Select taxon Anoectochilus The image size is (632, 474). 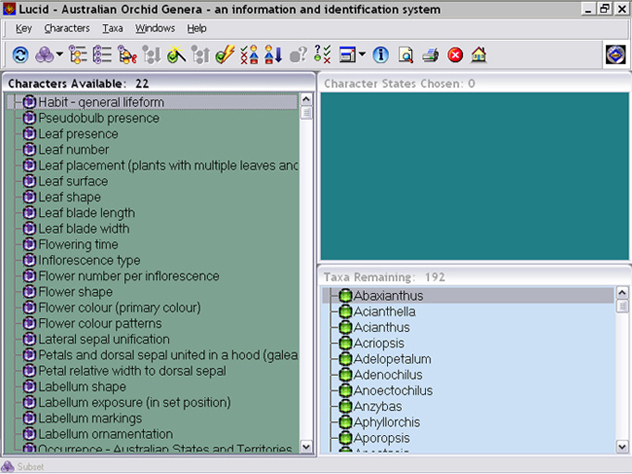[x=393, y=391]
